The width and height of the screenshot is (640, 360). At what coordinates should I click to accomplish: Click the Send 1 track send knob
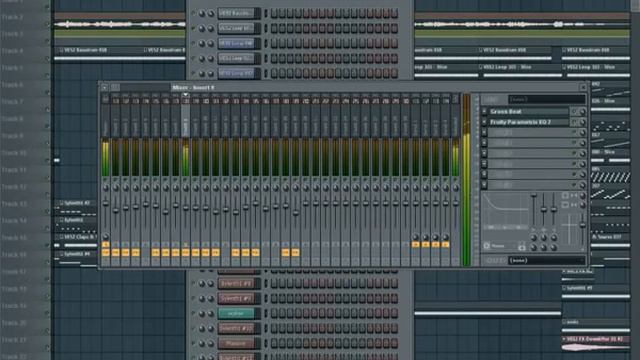click(416, 237)
